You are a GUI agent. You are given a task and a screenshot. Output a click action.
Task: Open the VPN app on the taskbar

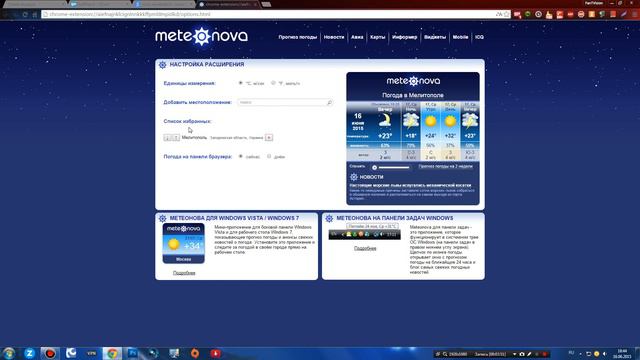[x=91, y=353]
